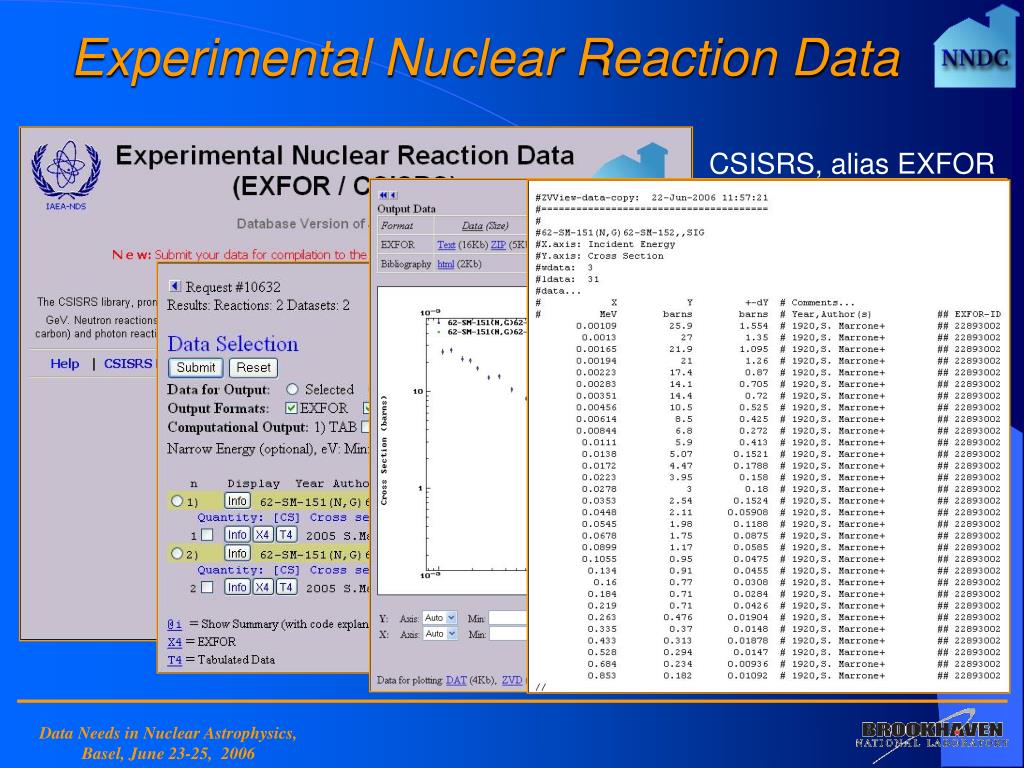Open the Y Axis Auto dropdown
The width and height of the screenshot is (1024, 768).
click(x=440, y=618)
